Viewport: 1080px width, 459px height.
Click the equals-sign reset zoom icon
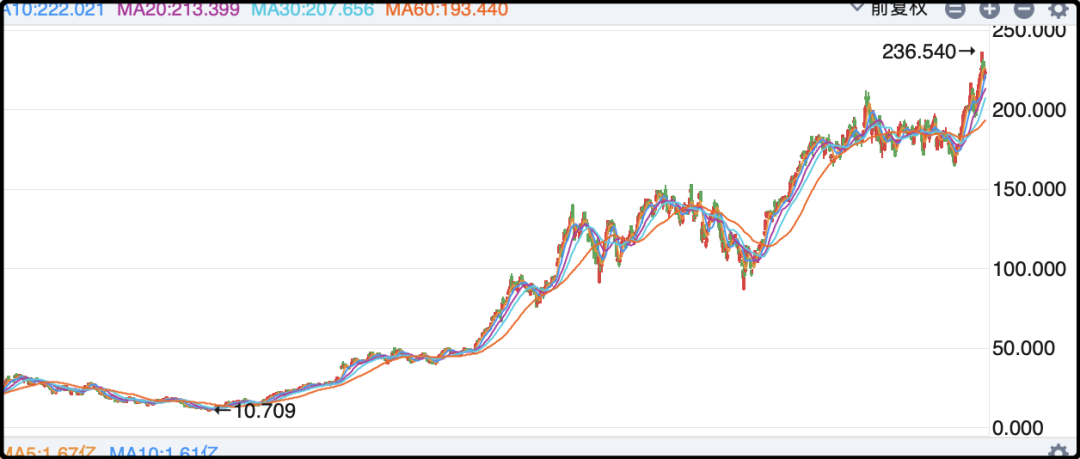[x=955, y=10]
